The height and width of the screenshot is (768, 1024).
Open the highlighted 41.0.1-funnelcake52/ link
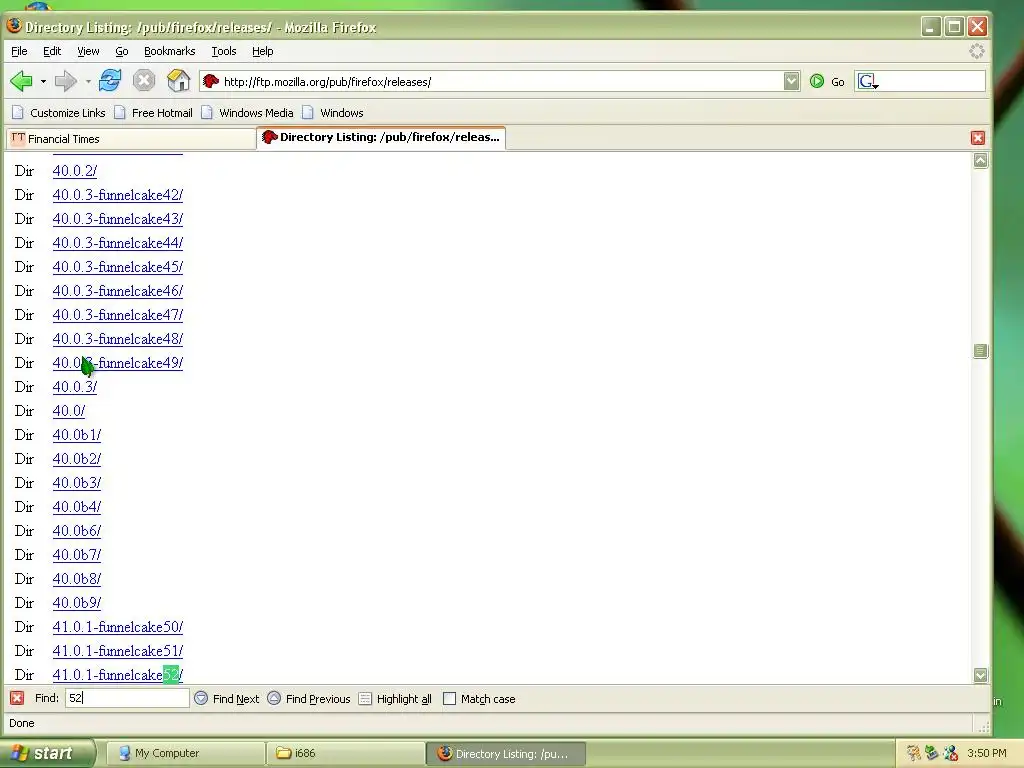[118, 675]
